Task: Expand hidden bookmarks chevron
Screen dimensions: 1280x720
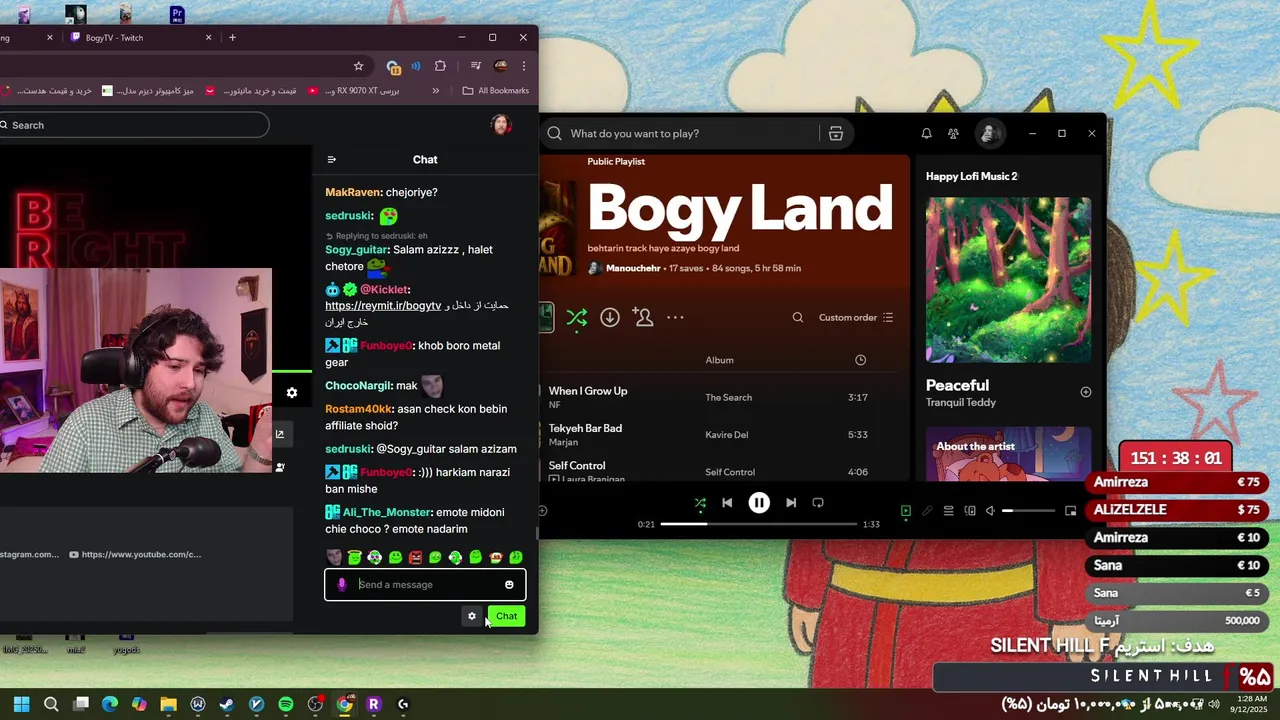Action: (436, 91)
